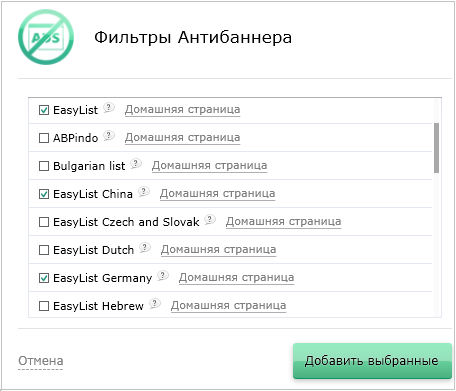
Task: Uncheck the EasyList checkbox
Action: point(44,110)
